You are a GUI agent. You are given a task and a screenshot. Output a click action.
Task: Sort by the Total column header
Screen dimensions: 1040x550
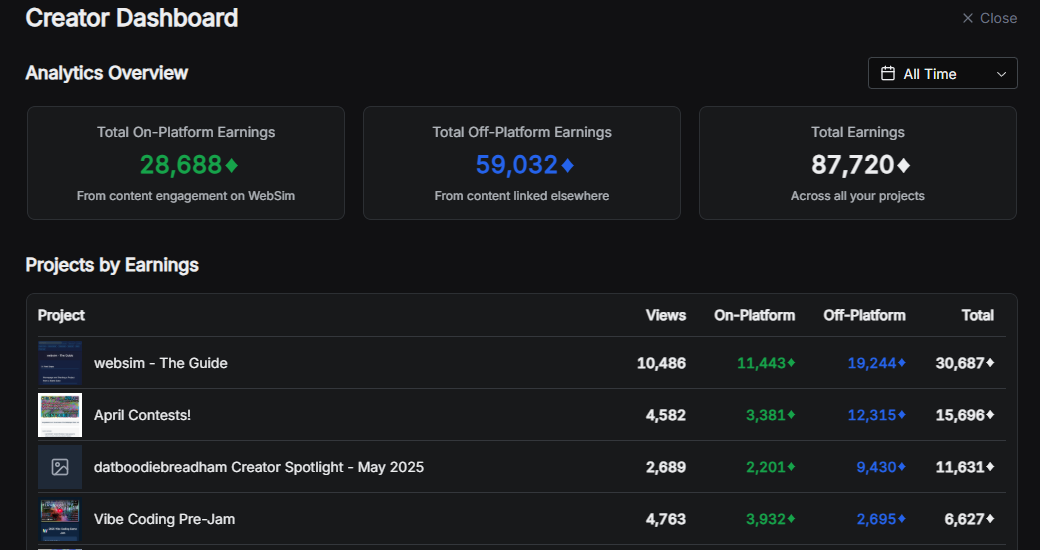tap(977, 315)
